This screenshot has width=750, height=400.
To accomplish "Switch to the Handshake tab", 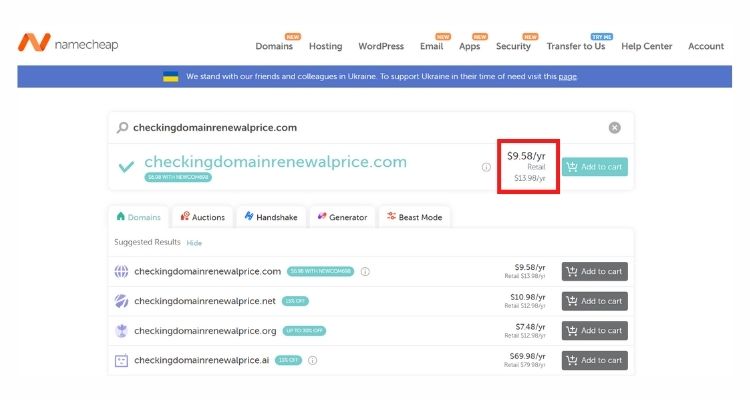I will (x=271, y=217).
